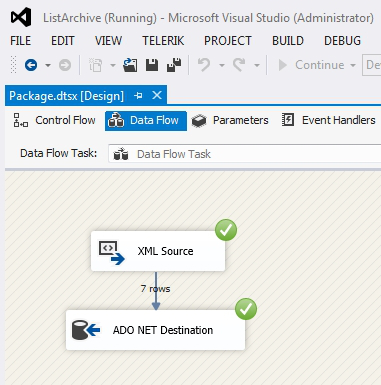Click the Open File toolbar icon
Viewport: 381px width, 385px height.
(x=130, y=65)
